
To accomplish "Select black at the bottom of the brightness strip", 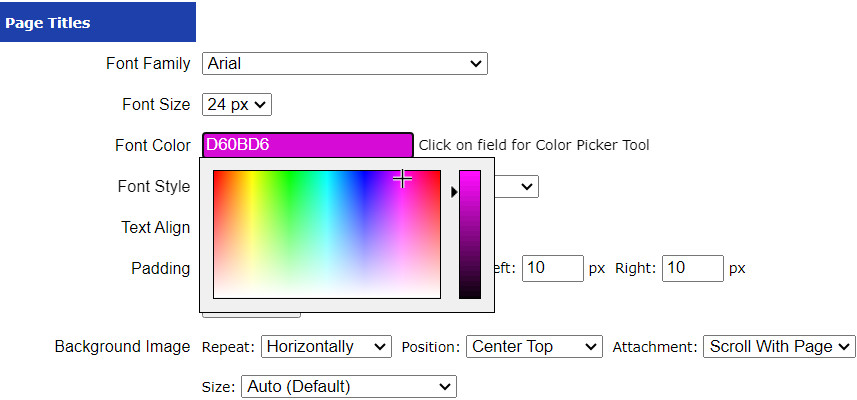I will 469,294.
